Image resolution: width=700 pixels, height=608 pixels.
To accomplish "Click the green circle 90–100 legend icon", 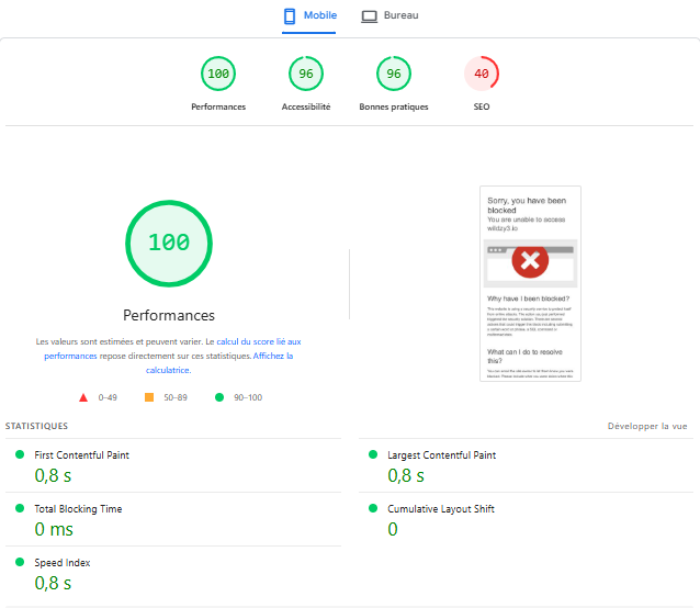I will pyautogui.click(x=219, y=397).
